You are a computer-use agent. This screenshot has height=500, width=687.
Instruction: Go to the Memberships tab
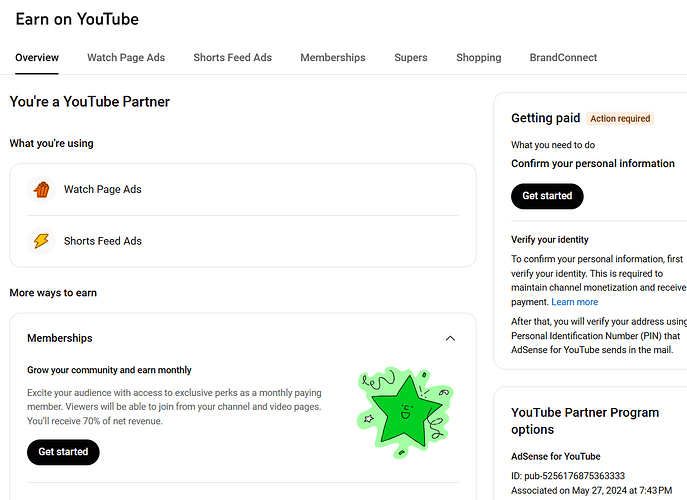(x=332, y=58)
